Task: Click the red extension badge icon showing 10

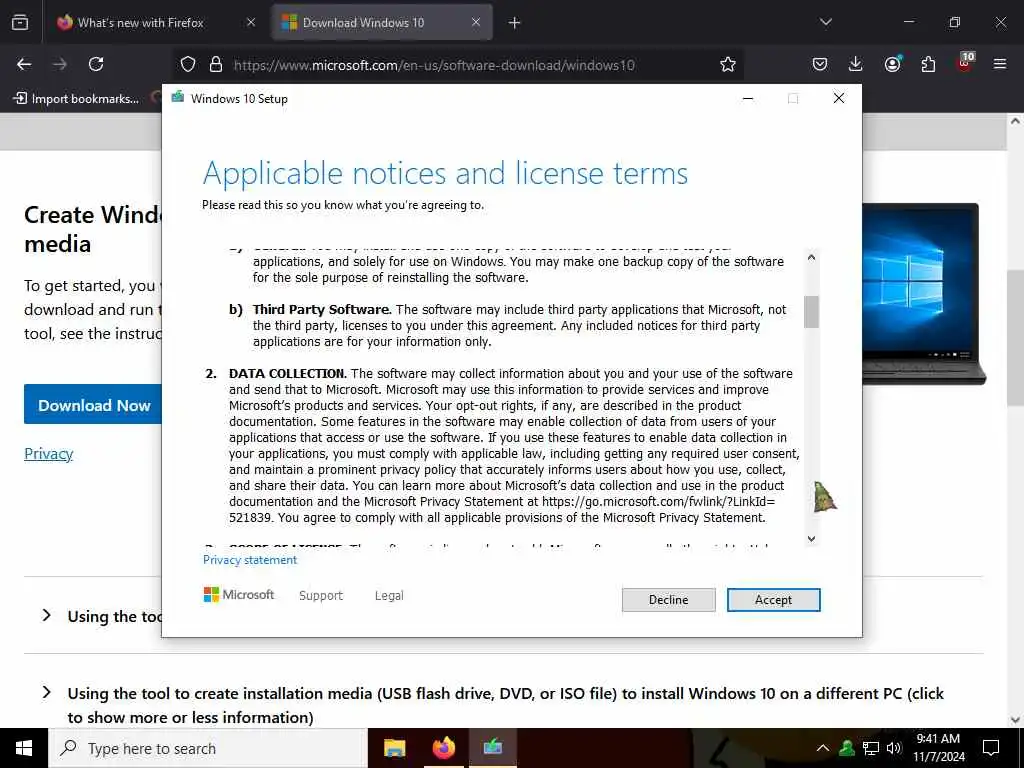Action: (965, 62)
